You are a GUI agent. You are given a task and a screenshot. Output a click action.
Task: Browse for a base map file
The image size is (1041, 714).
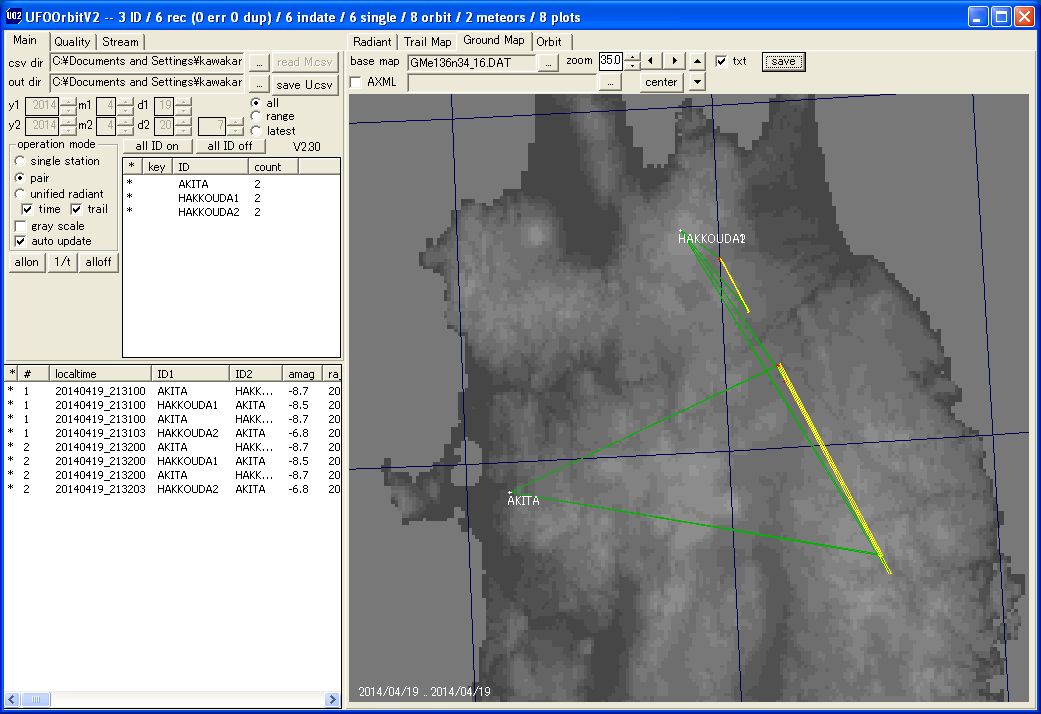point(548,62)
